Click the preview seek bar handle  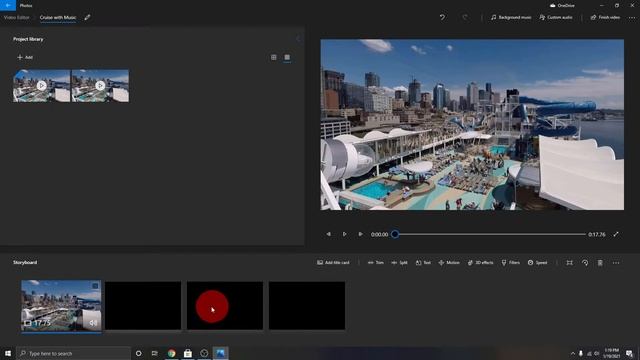395,234
